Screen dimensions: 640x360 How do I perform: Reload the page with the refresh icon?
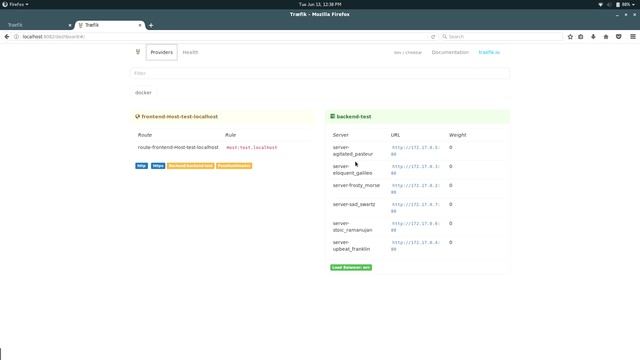tap(433, 37)
